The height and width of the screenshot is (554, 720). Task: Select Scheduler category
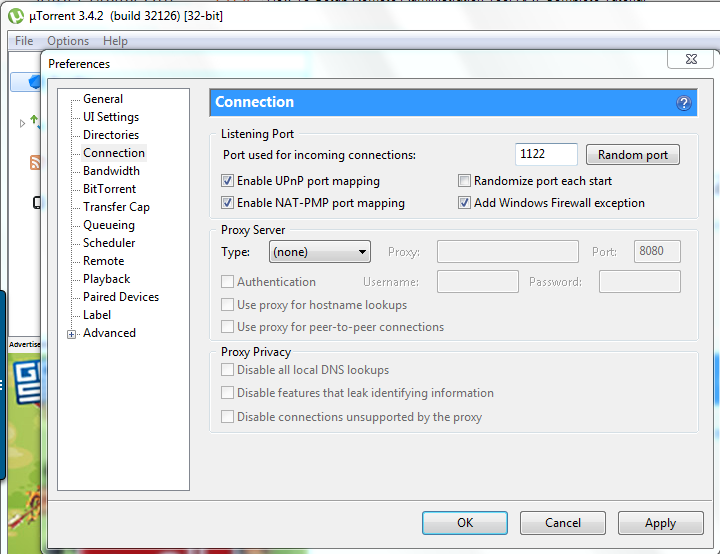point(109,243)
